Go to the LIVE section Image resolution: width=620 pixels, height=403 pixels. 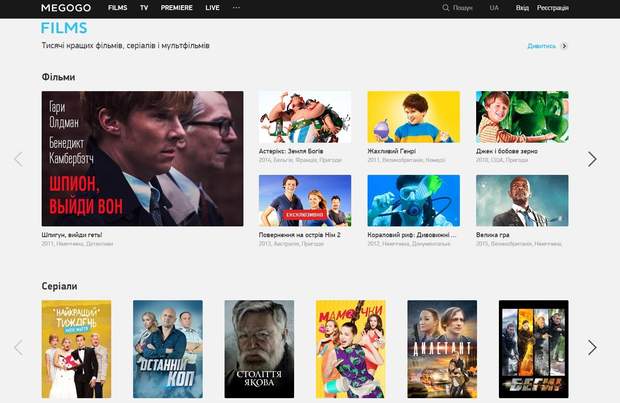[212, 7]
